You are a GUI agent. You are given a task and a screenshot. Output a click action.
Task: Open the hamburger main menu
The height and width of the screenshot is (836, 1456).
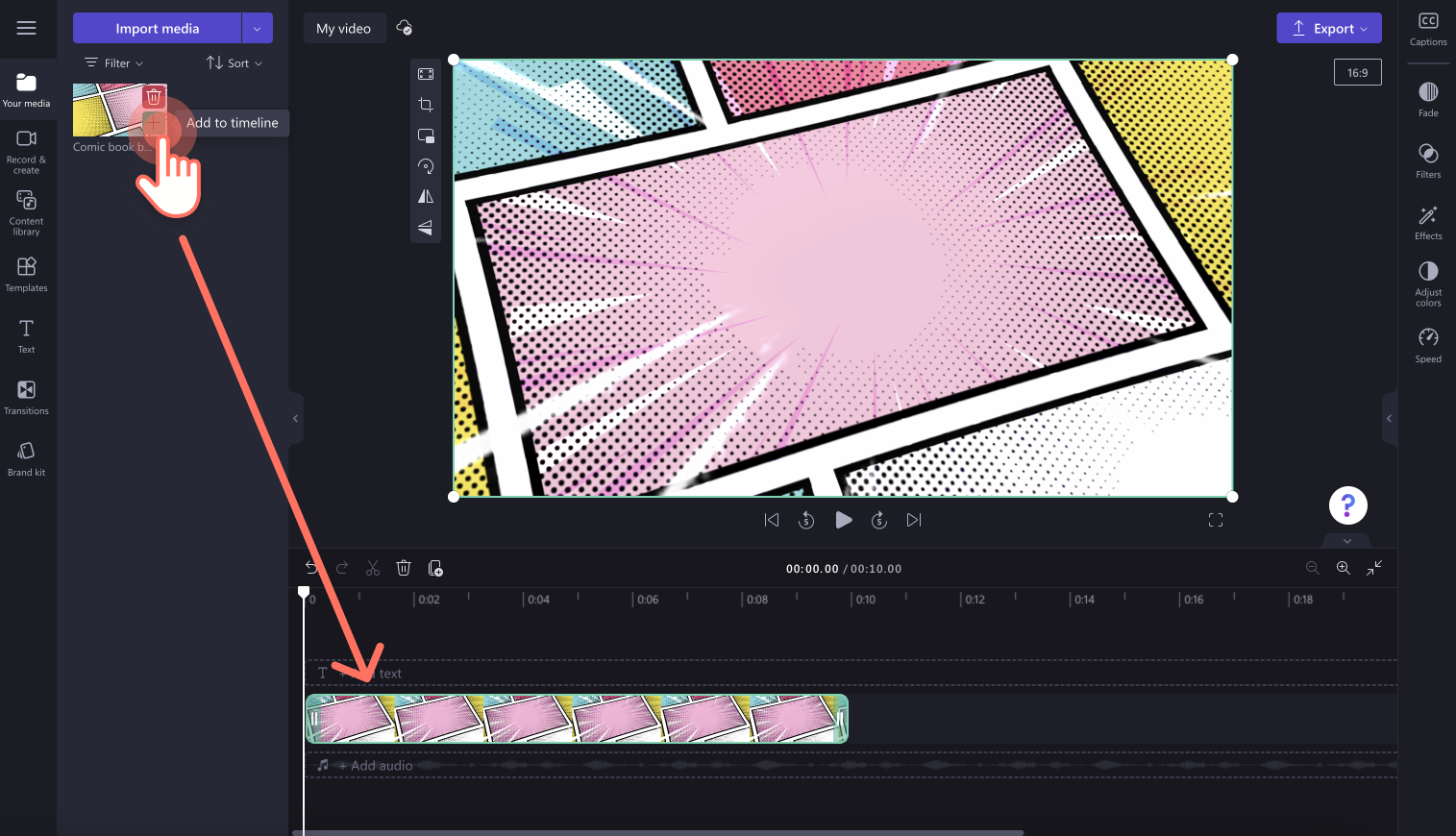tap(26, 28)
